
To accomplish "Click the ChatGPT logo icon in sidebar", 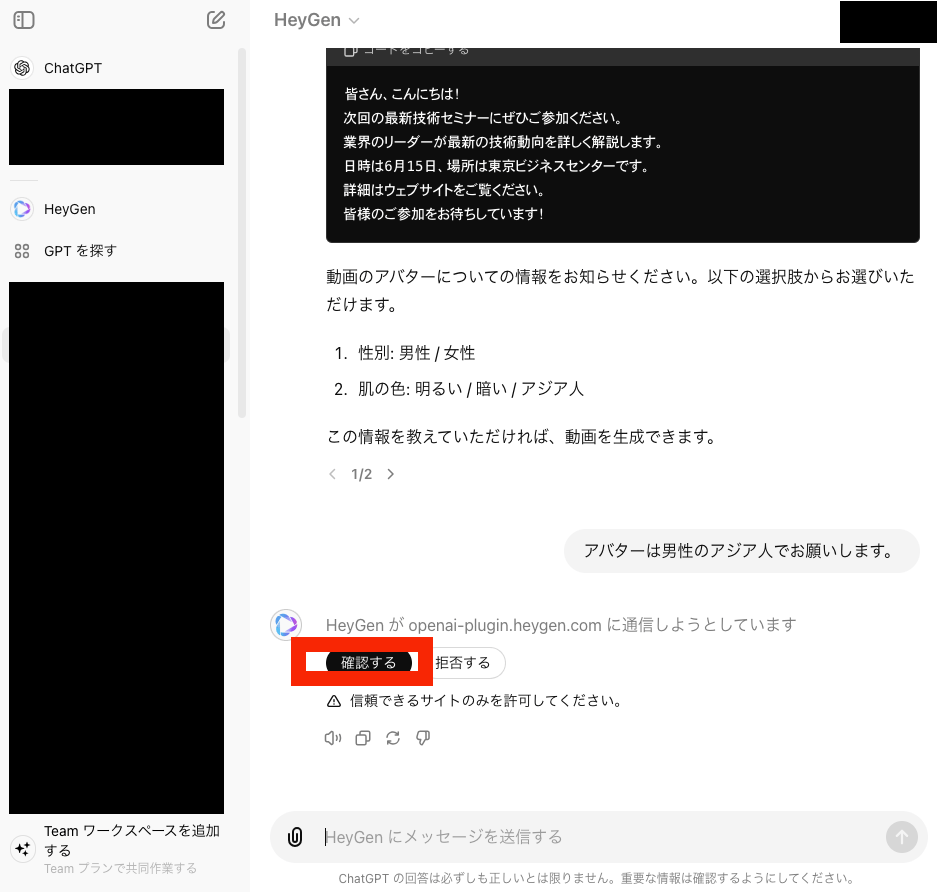I will pyautogui.click(x=22, y=68).
